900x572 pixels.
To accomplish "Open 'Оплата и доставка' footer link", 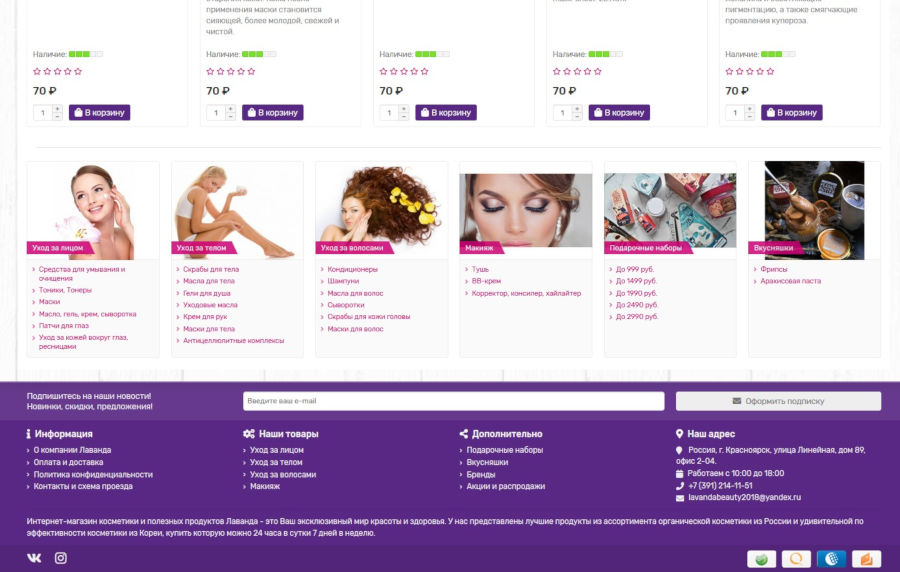I will pyautogui.click(x=68, y=462).
